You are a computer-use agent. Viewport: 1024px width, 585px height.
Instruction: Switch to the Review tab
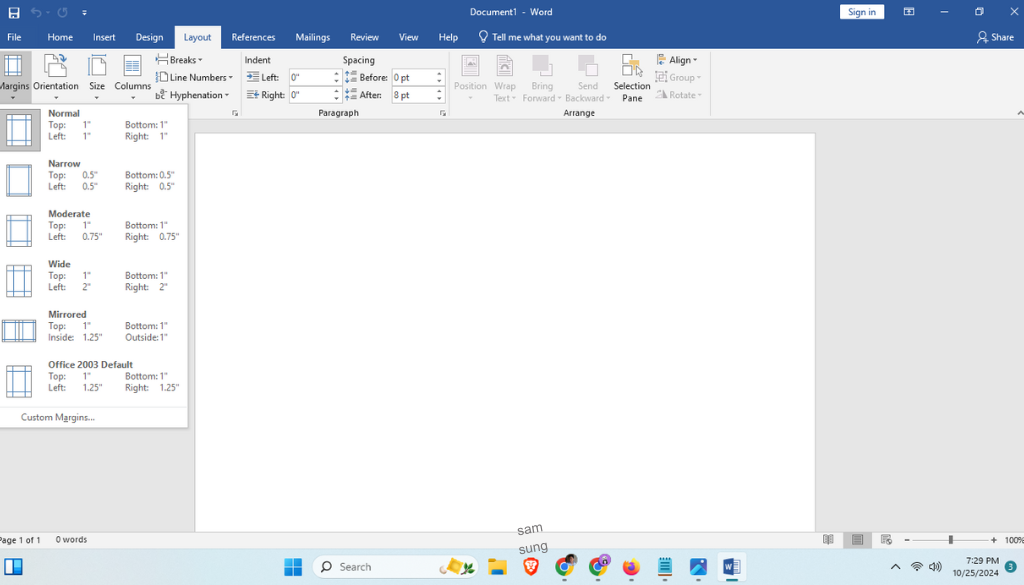click(364, 37)
